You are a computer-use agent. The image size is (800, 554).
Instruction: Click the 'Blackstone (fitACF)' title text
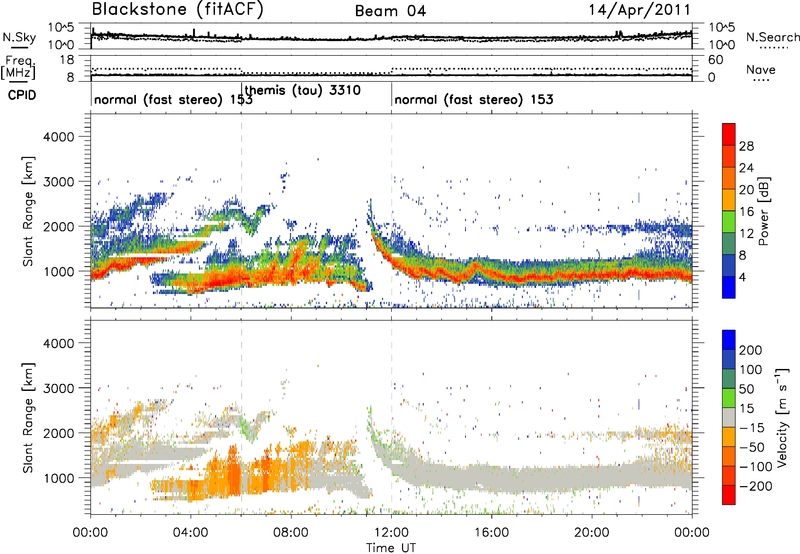point(178,9)
